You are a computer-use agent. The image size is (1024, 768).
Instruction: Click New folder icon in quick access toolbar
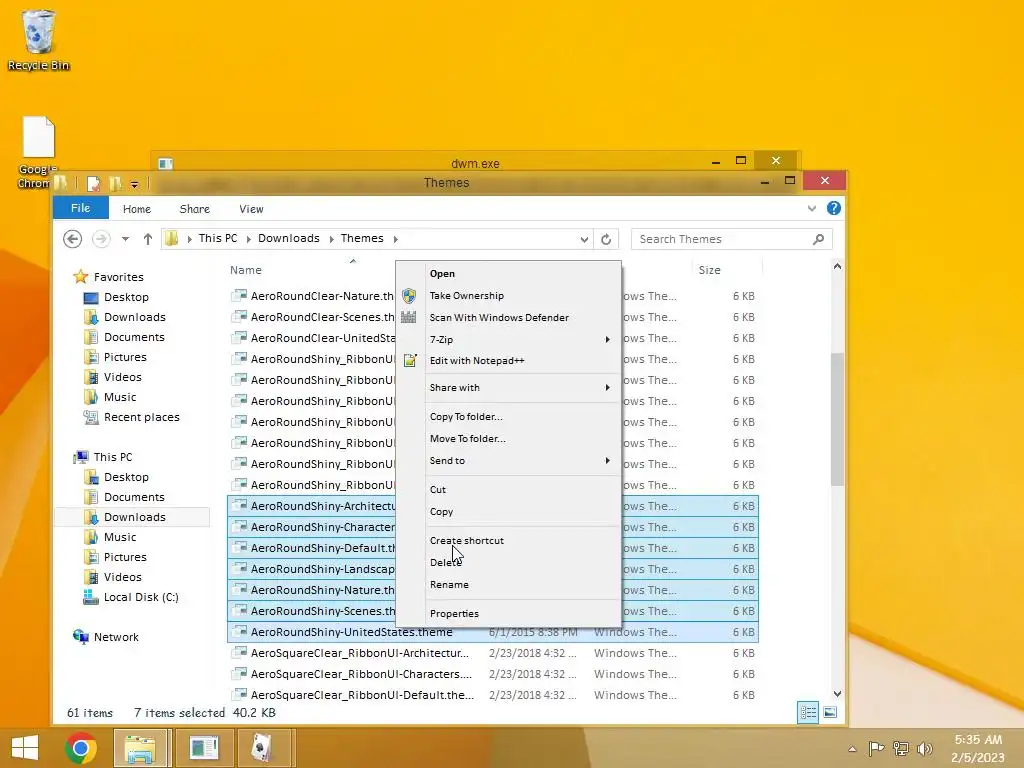point(115,184)
